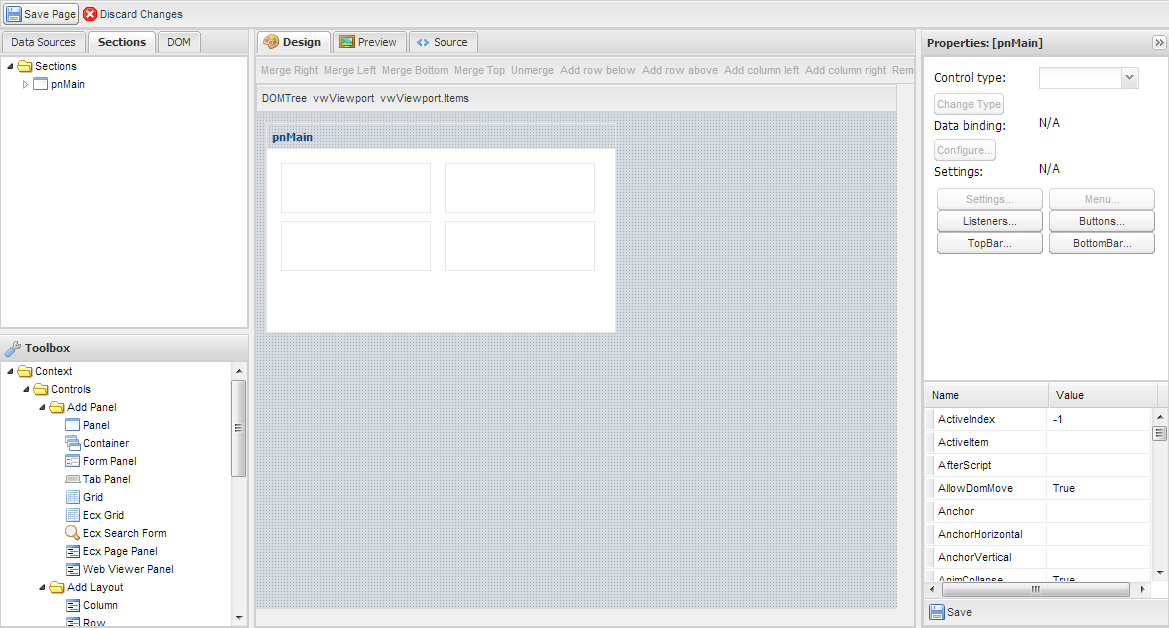Collapse the Sections root node
1169x628 pixels.
click(10, 66)
